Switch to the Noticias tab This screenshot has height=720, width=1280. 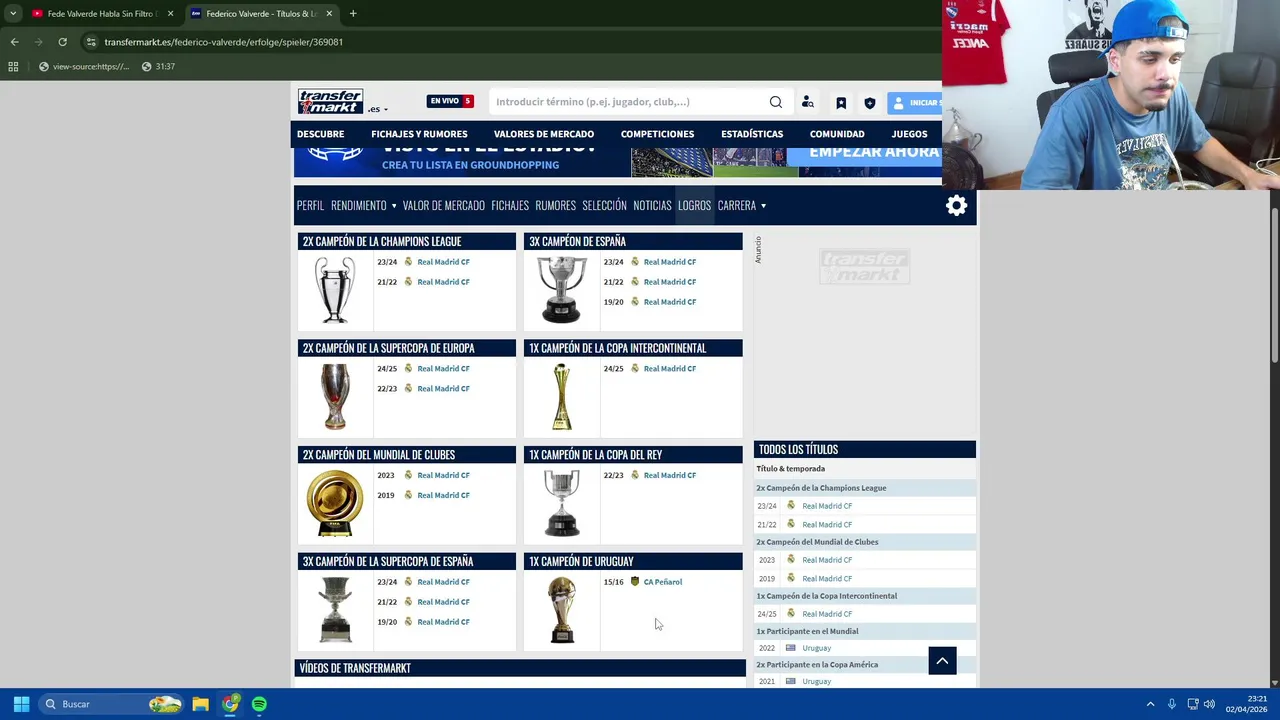(652, 206)
